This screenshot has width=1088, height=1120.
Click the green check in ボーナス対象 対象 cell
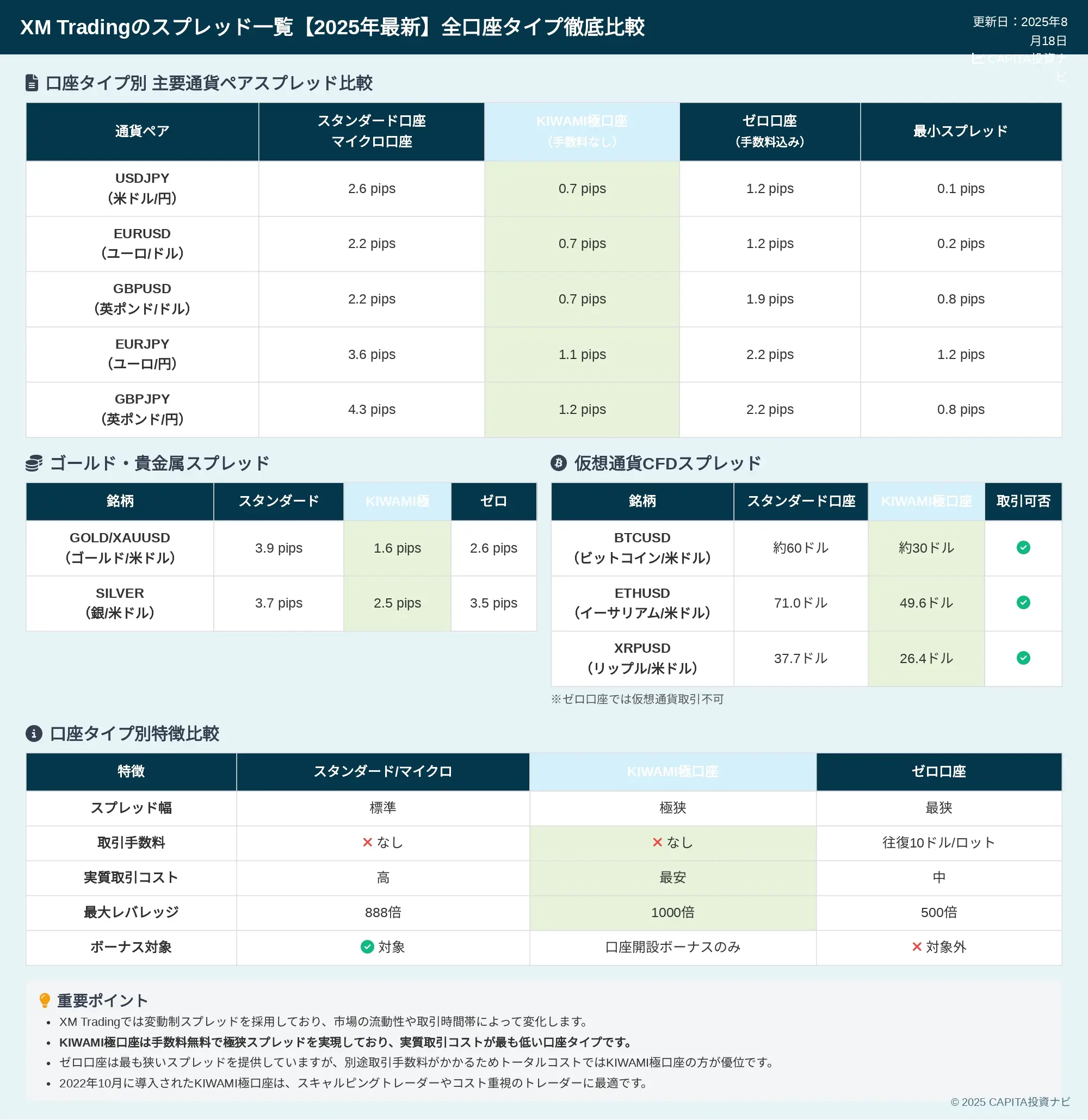[x=367, y=947]
